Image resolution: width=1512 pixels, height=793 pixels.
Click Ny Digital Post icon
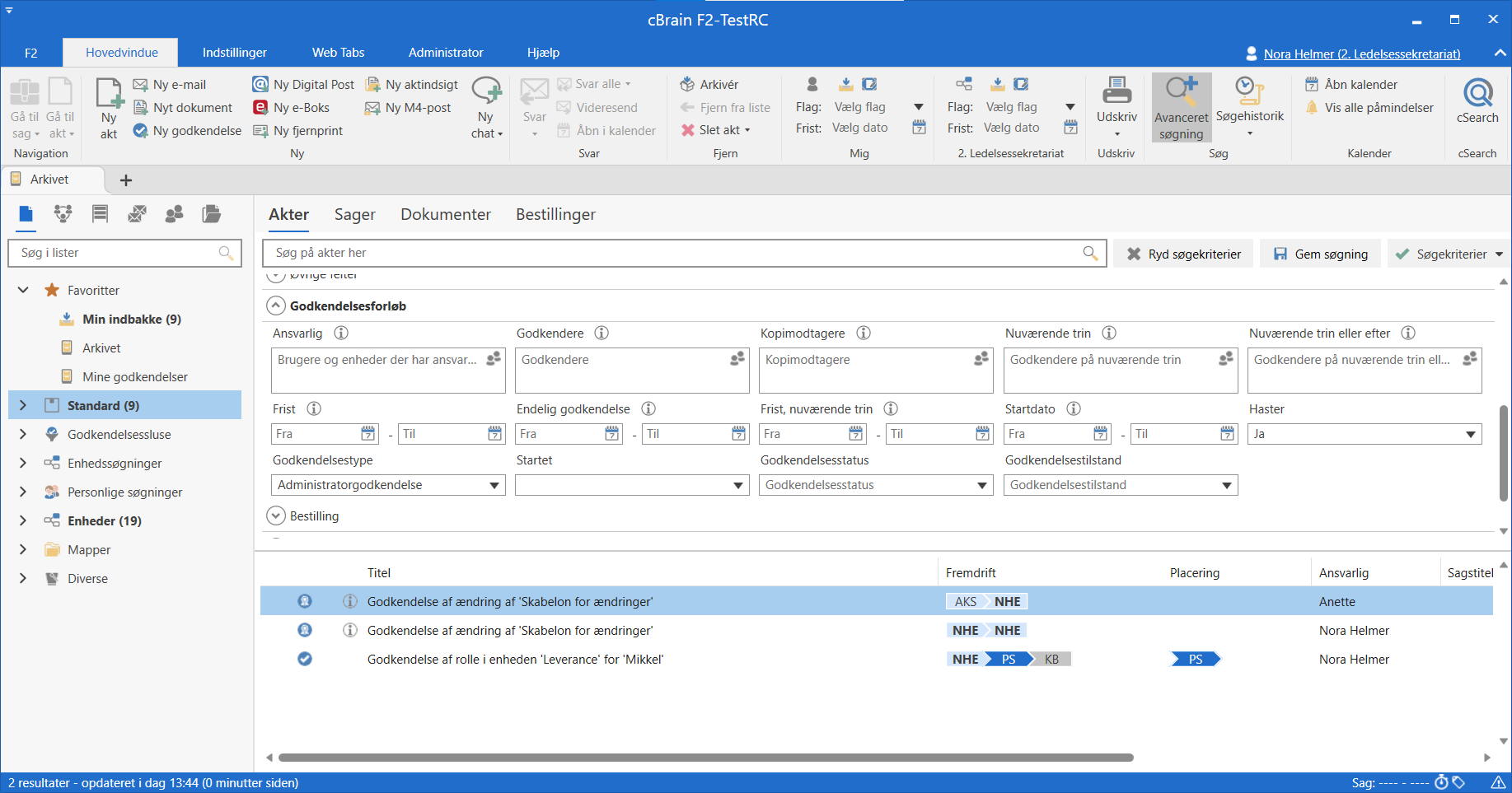pos(260,84)
